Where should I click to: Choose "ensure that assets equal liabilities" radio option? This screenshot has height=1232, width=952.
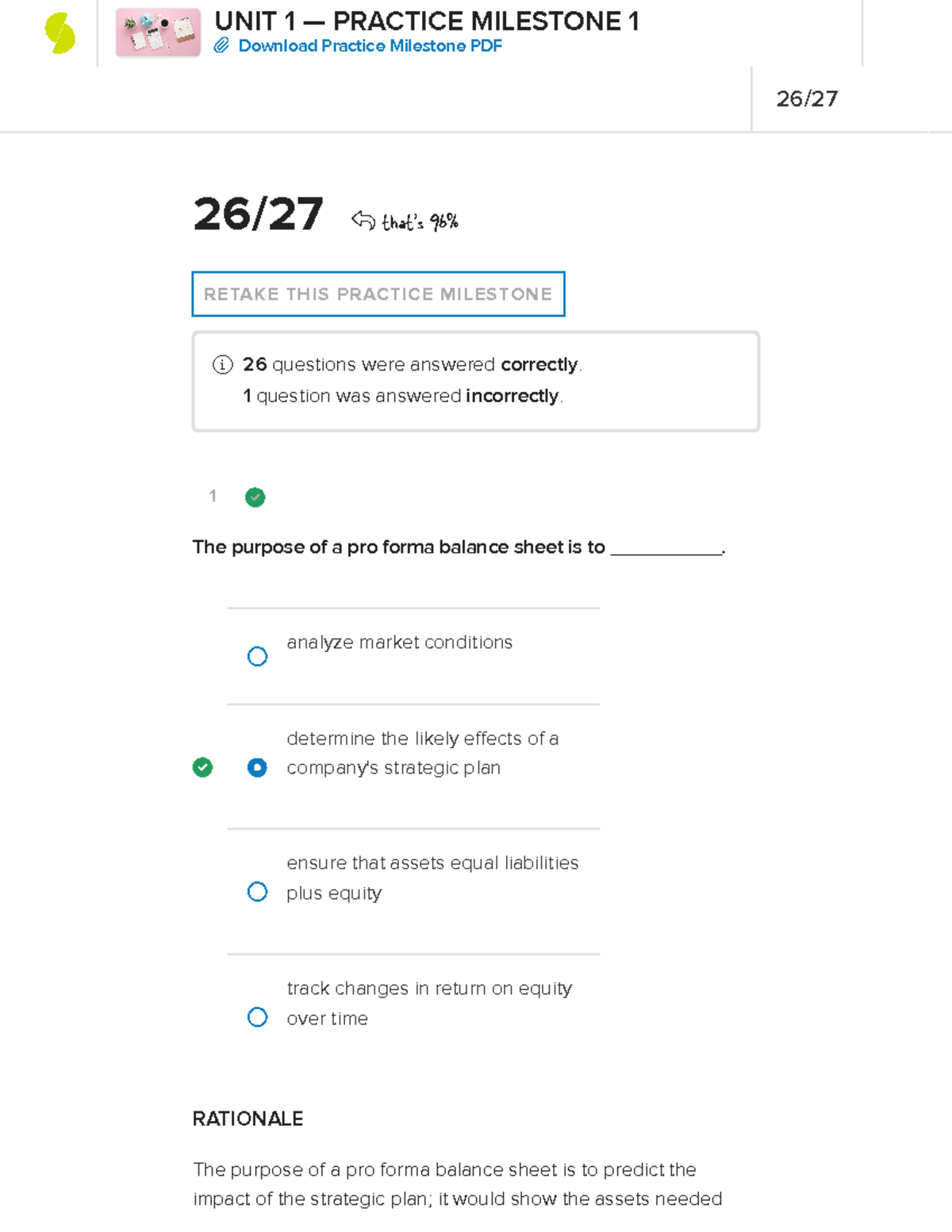click(x=257, y=892)
